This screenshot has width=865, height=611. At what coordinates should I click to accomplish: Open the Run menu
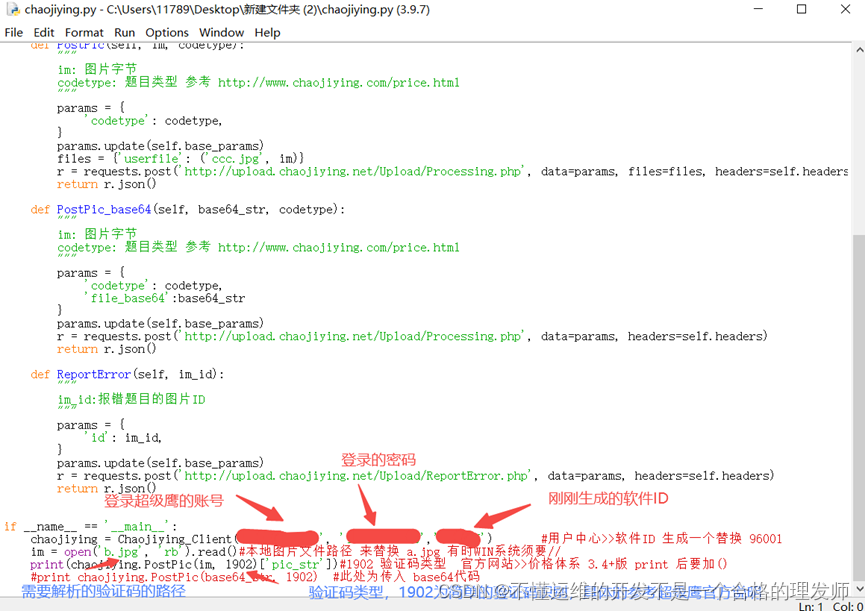click(125, 33)
